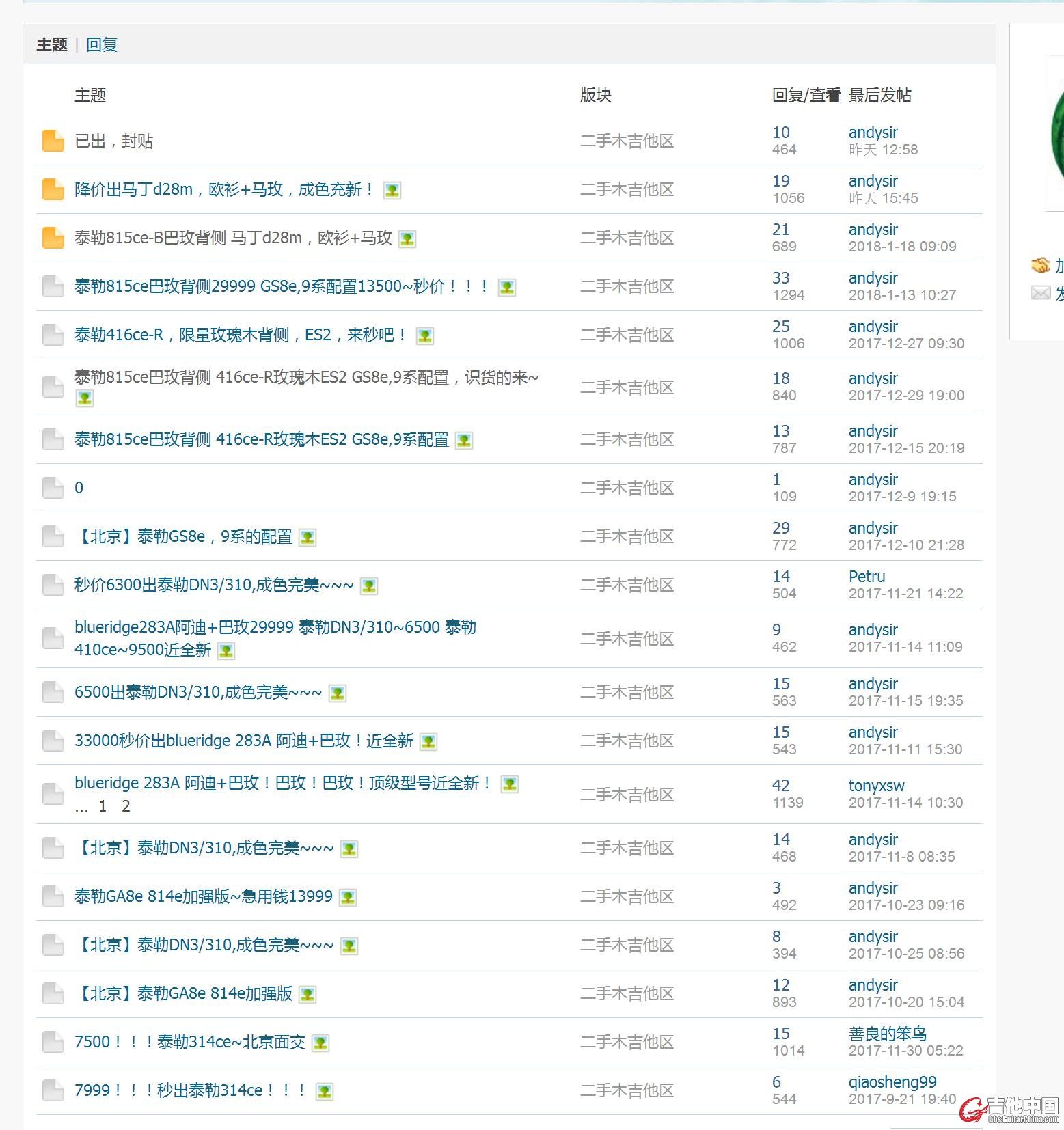Click last post time 昨天 12:58
Image resolution: width=1064 pixels, height=1130 pixels.
(x=883, y=150)
